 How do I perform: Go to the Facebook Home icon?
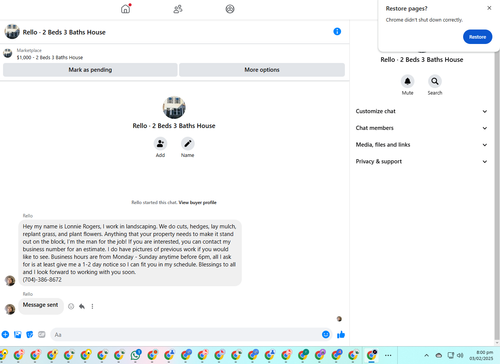125,9
